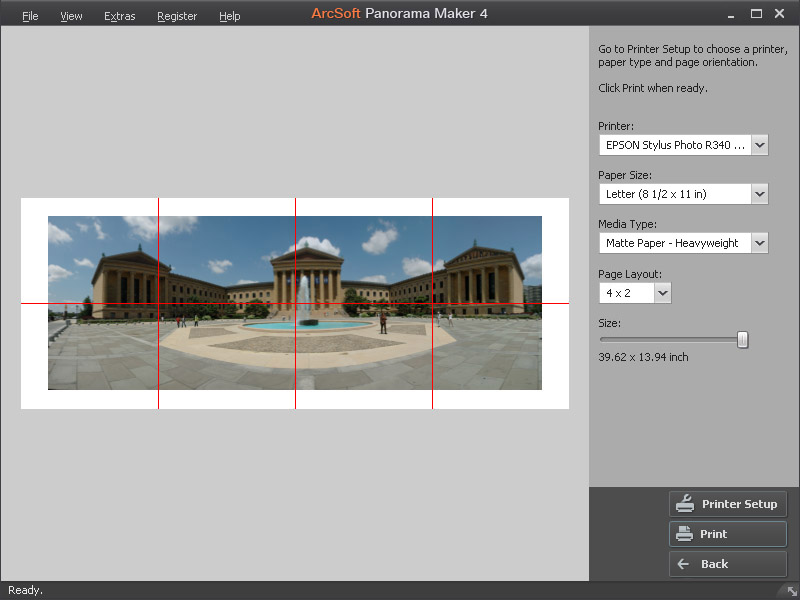
Task: Click the Printer label
Action: [x=616, y=126]
